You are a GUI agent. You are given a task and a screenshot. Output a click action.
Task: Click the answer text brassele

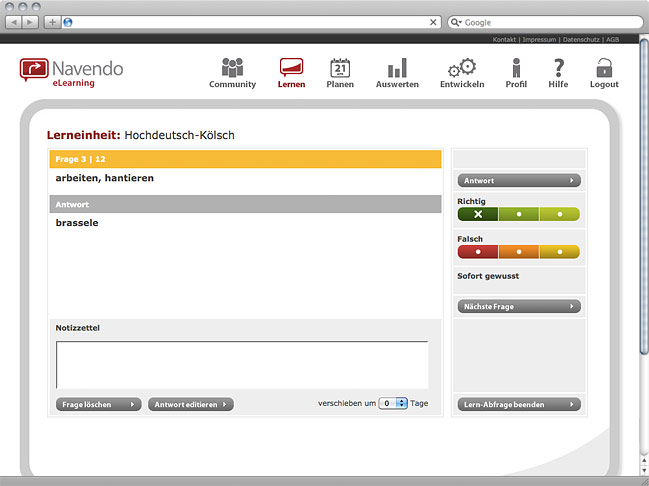point(77,223)
